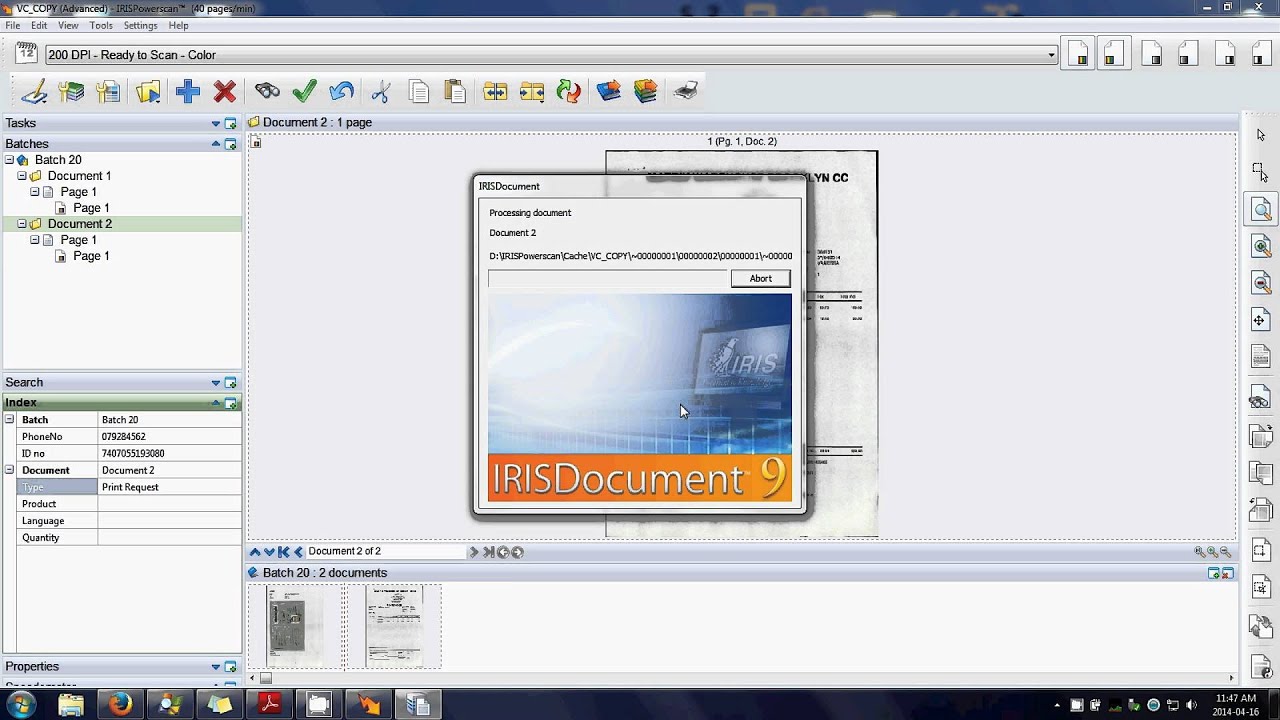Open the File menu
Screen dimensions: 1280x720
(x=12, y=25)
